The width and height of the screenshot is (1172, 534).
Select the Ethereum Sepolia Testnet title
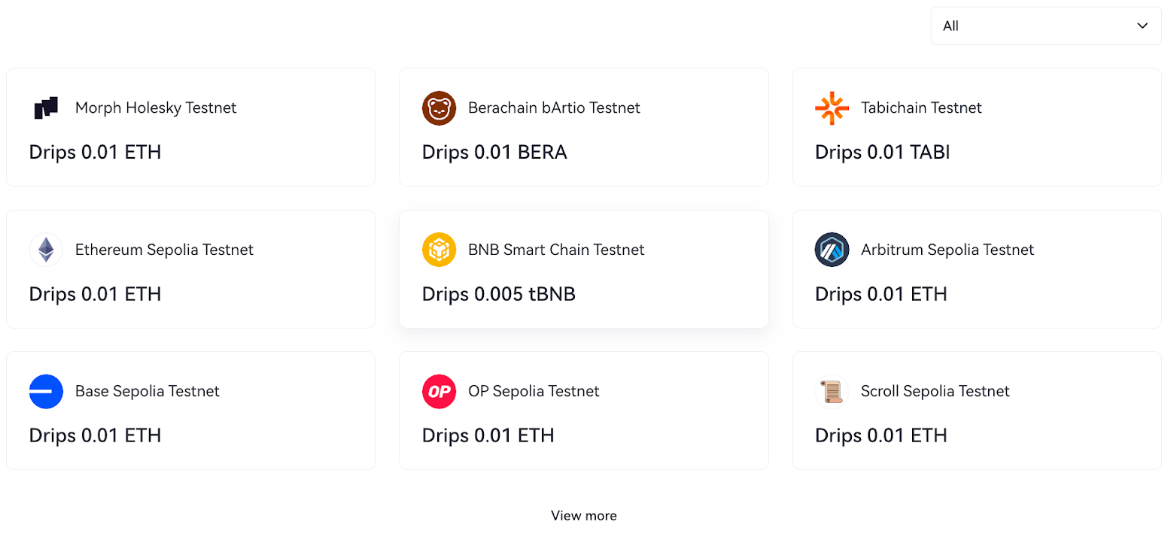coord(164,250)
